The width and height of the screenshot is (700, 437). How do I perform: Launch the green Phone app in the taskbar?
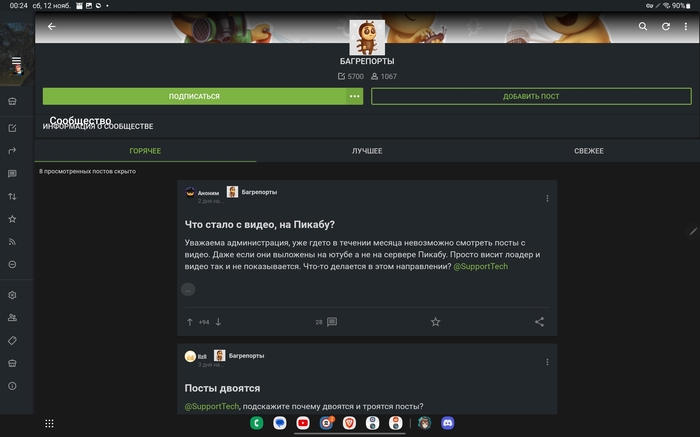pos(257,423)
